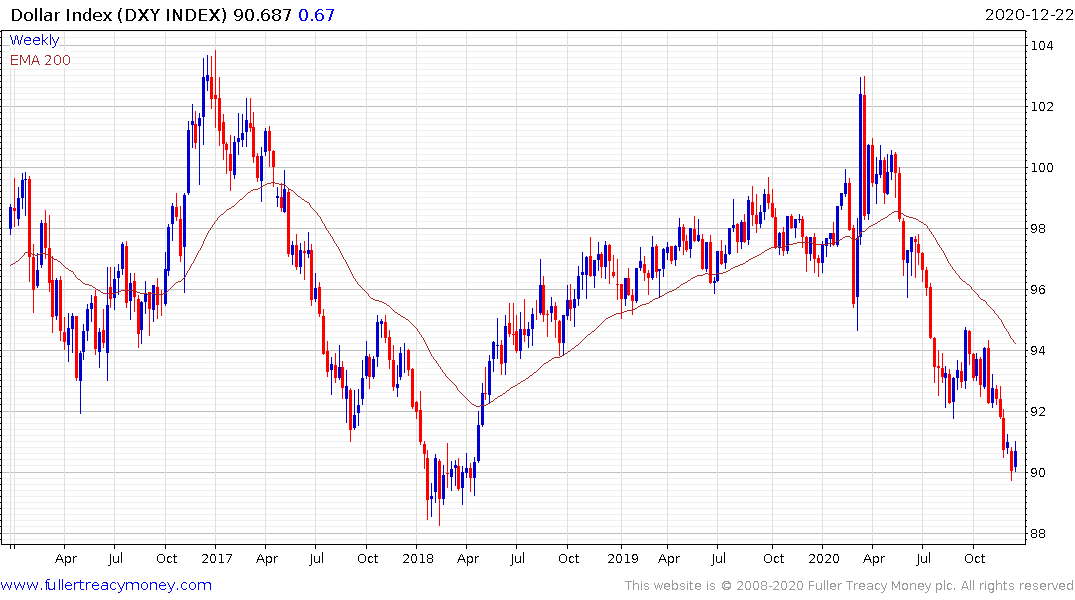Click the Apr label right after 2020

[873, 559]
